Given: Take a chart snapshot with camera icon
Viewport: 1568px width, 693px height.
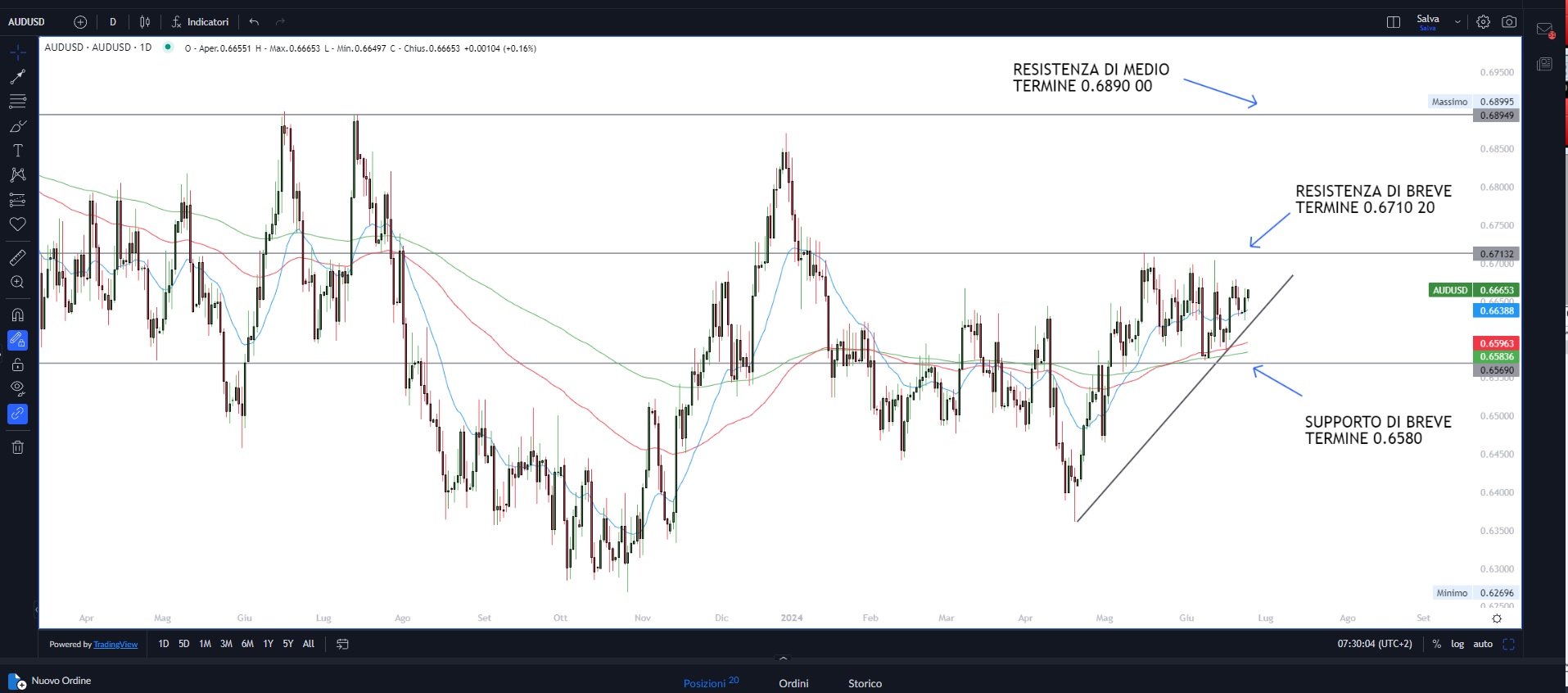Looking at the screenshot, I should click(1509, 22).
